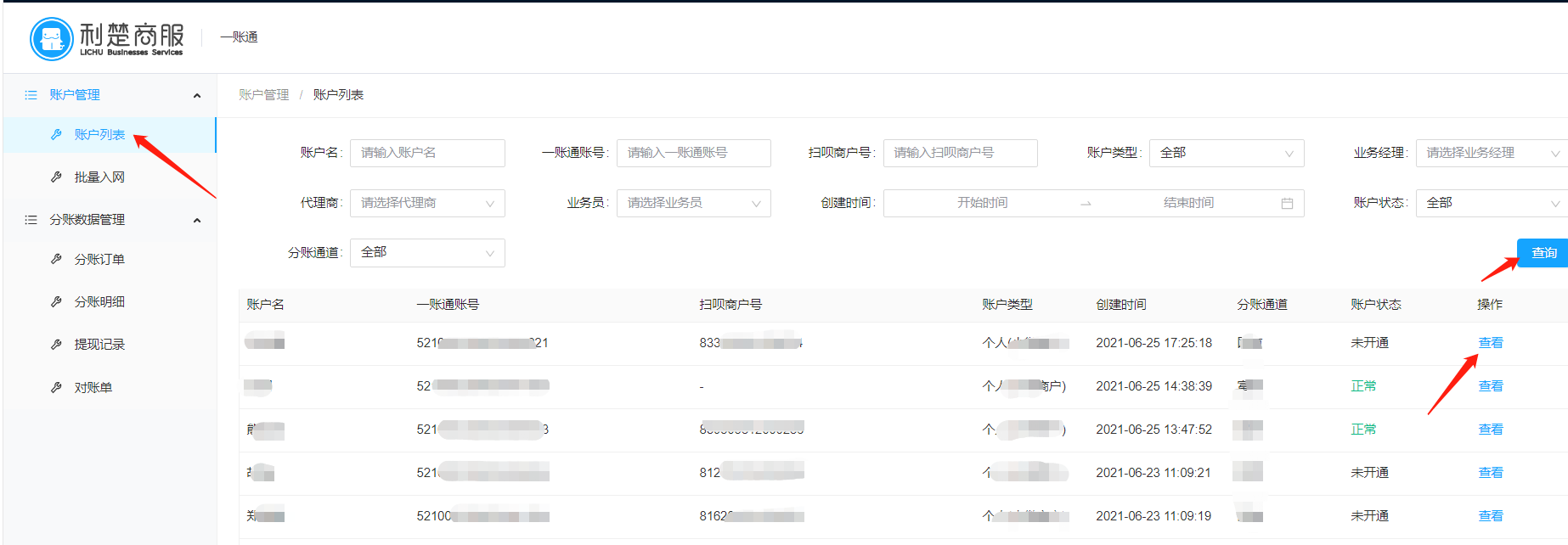Open the 业务经理 dropdown
The width and height of the screenshot is (1568, 545).
[x=1492, y=153]
